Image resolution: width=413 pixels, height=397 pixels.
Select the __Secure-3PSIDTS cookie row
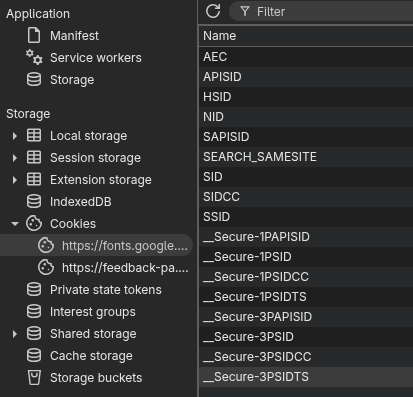coord(306,377)
